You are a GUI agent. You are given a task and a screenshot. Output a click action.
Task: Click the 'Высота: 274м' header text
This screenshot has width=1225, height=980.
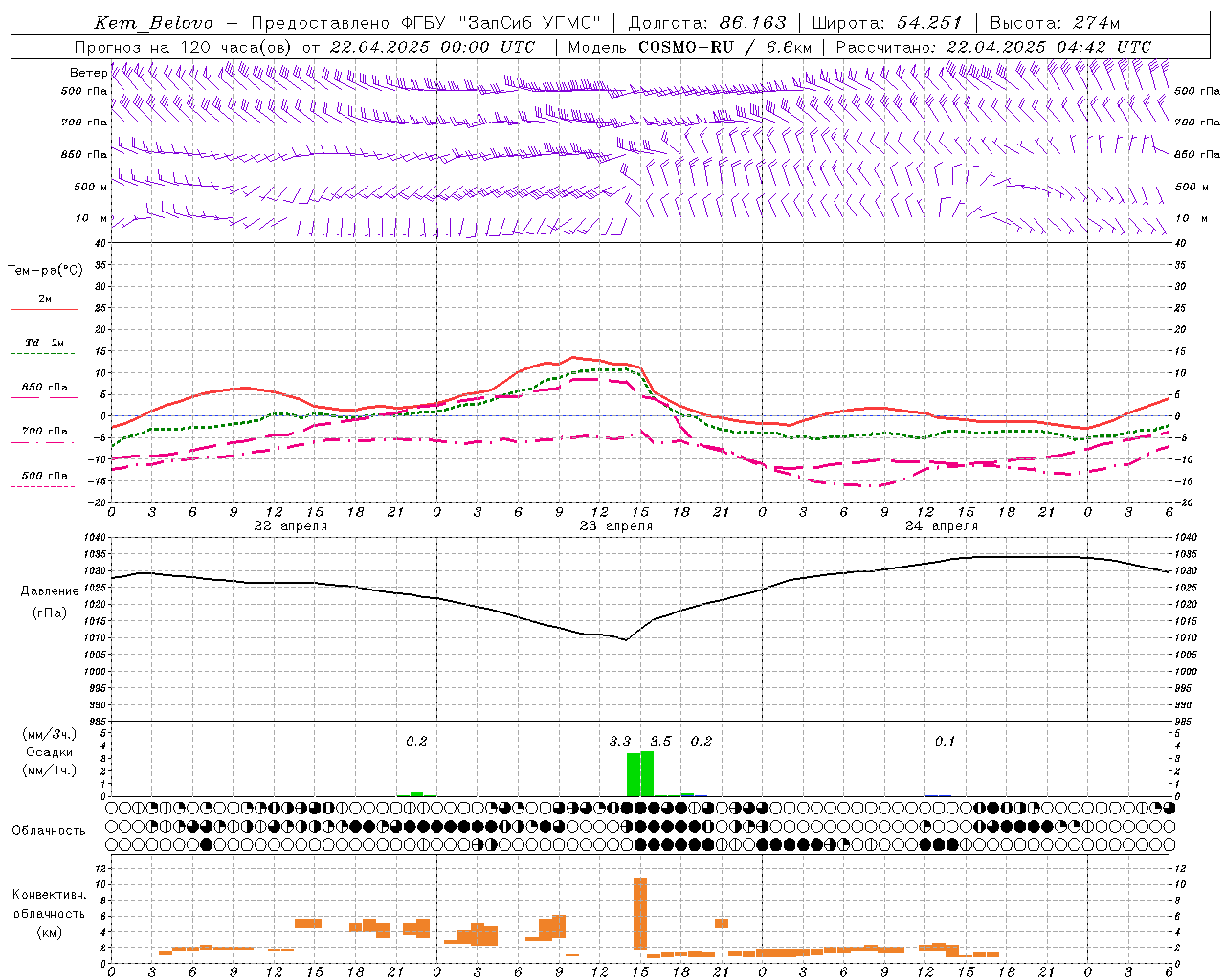point(1055,23)
